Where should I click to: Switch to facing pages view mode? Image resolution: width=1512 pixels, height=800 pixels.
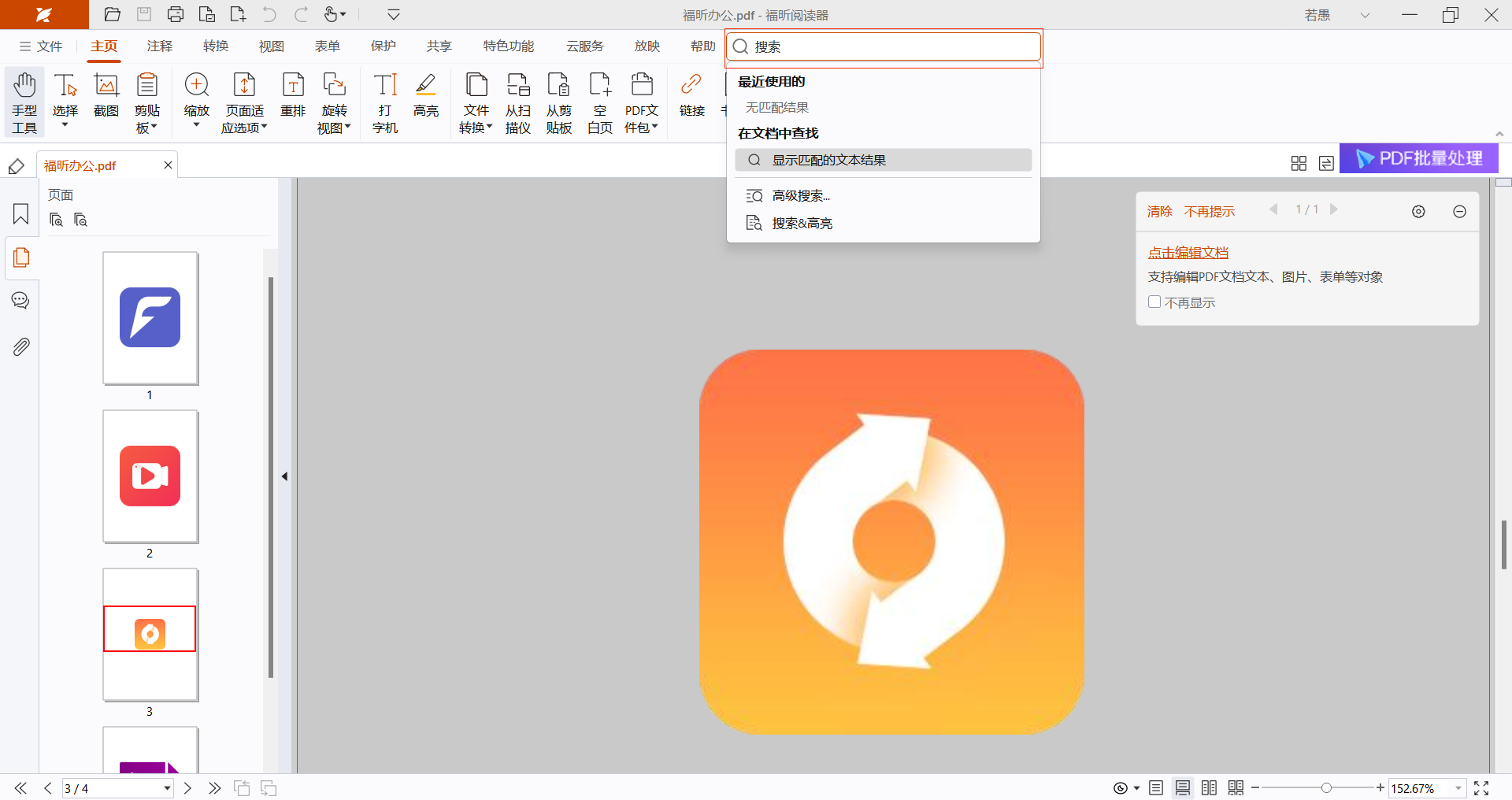[x=1210, y=788]
